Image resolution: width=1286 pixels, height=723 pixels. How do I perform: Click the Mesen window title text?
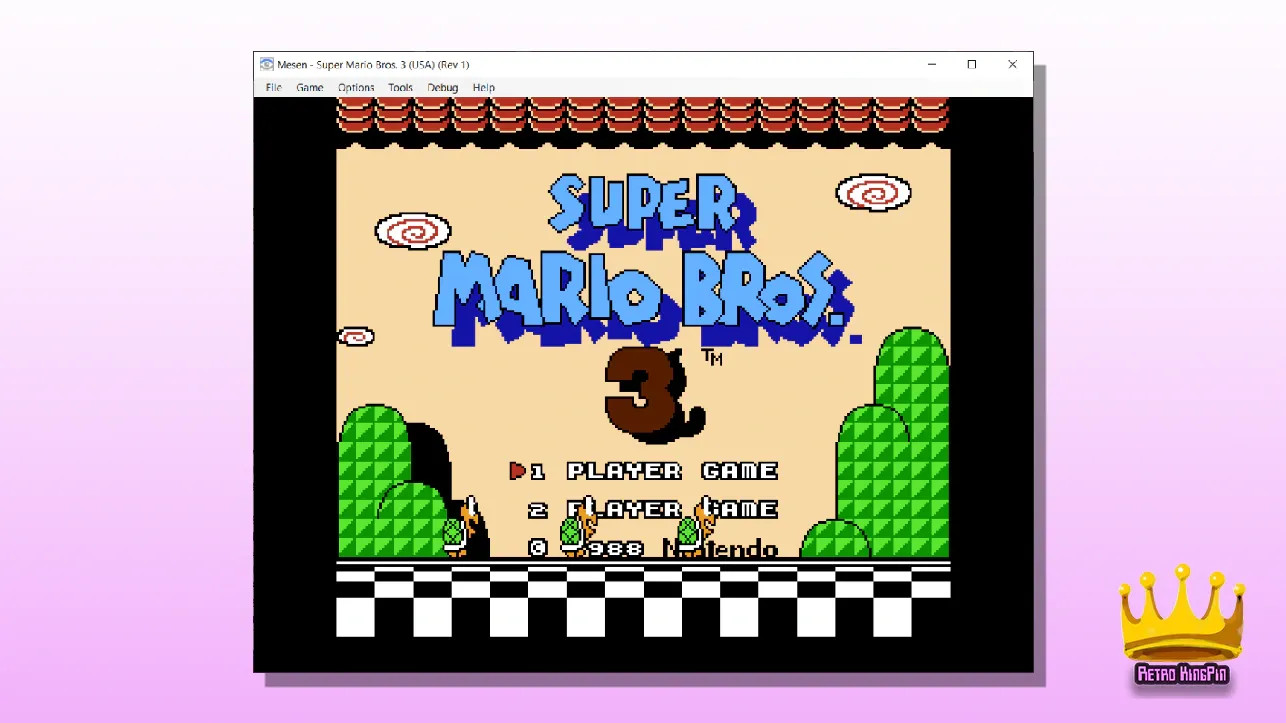click(x=373, y=64)
